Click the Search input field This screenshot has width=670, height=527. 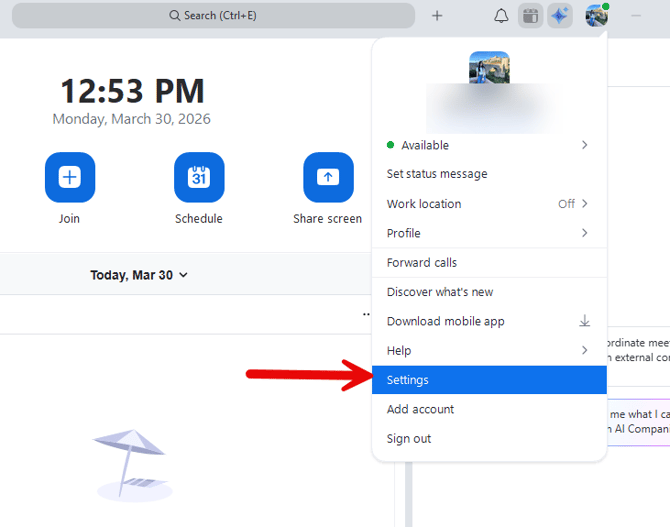[x=213, y=16]
